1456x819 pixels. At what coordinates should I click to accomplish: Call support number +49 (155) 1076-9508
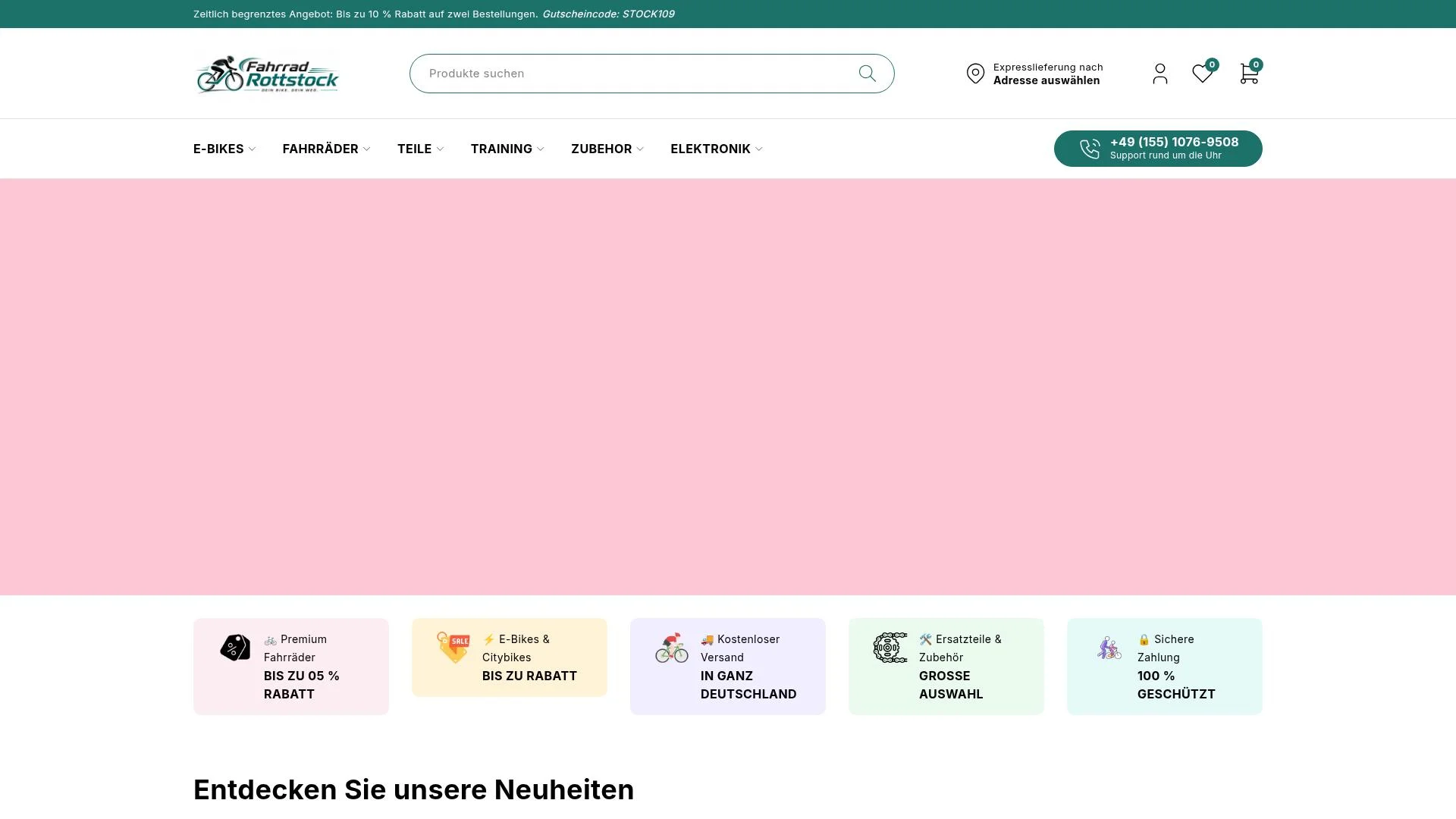click(x=1174, y=142)
